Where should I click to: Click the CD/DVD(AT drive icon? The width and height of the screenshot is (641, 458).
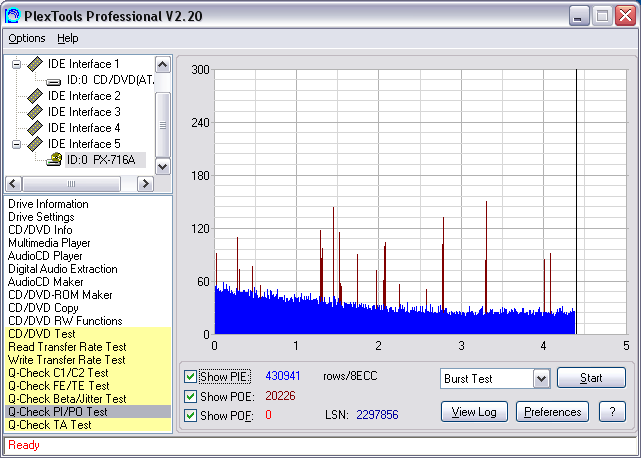[x=54, y=81]
